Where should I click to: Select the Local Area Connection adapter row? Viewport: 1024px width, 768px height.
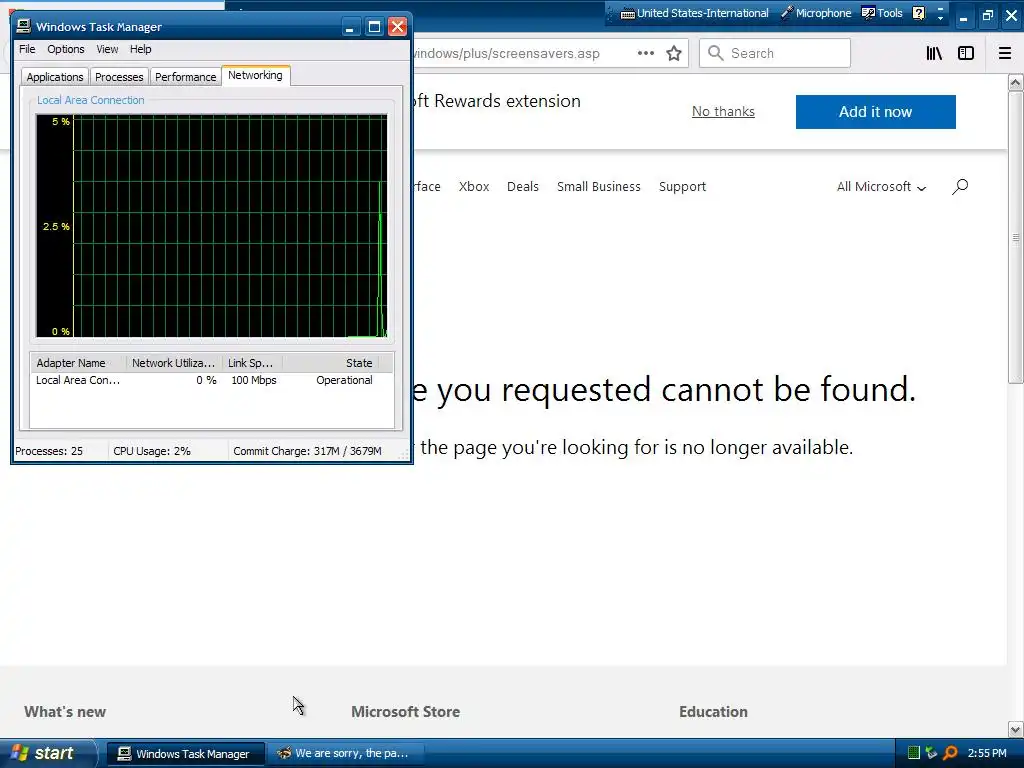pos(212,380)
